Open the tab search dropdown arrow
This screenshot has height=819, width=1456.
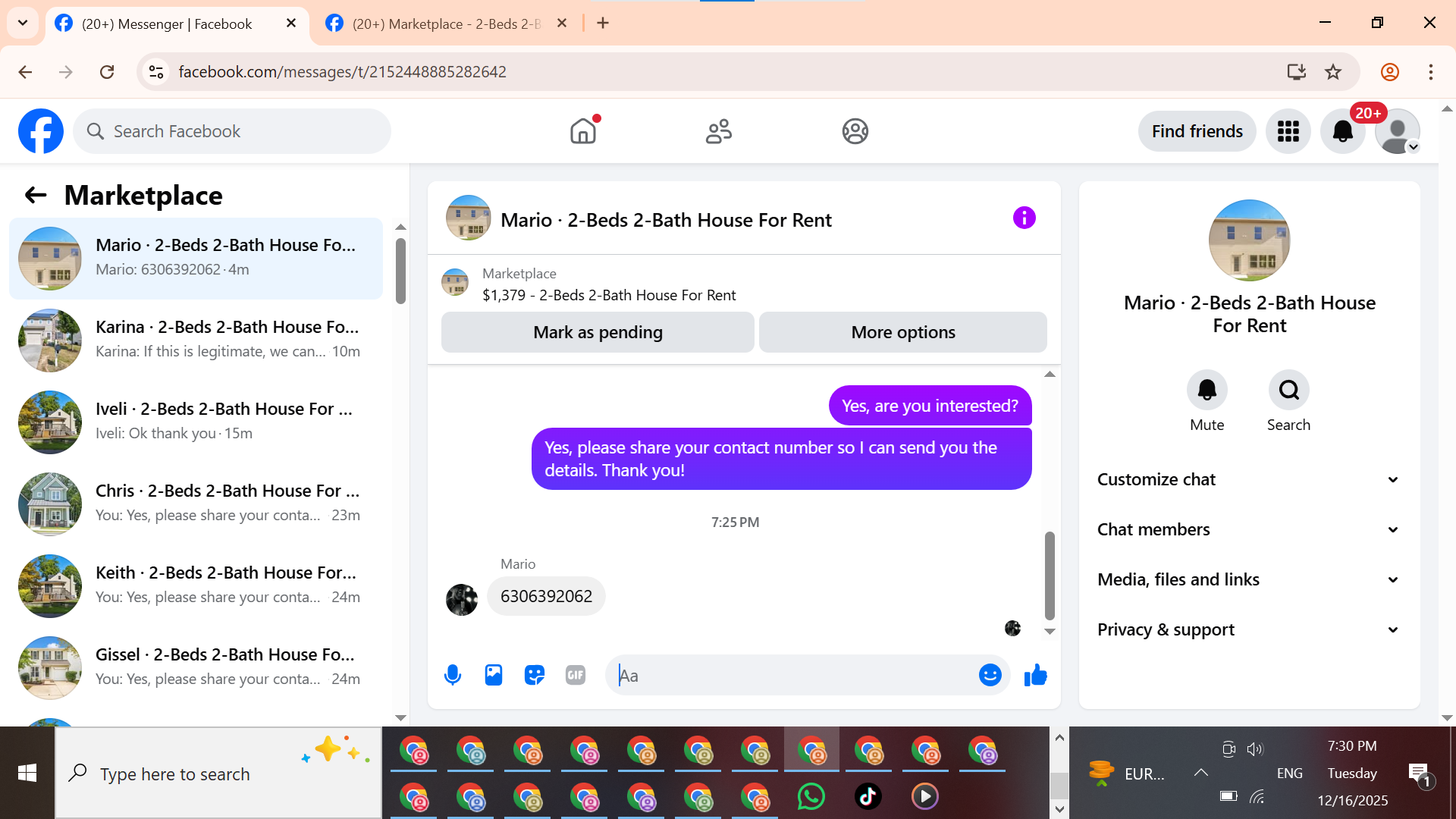pos(23,23)
